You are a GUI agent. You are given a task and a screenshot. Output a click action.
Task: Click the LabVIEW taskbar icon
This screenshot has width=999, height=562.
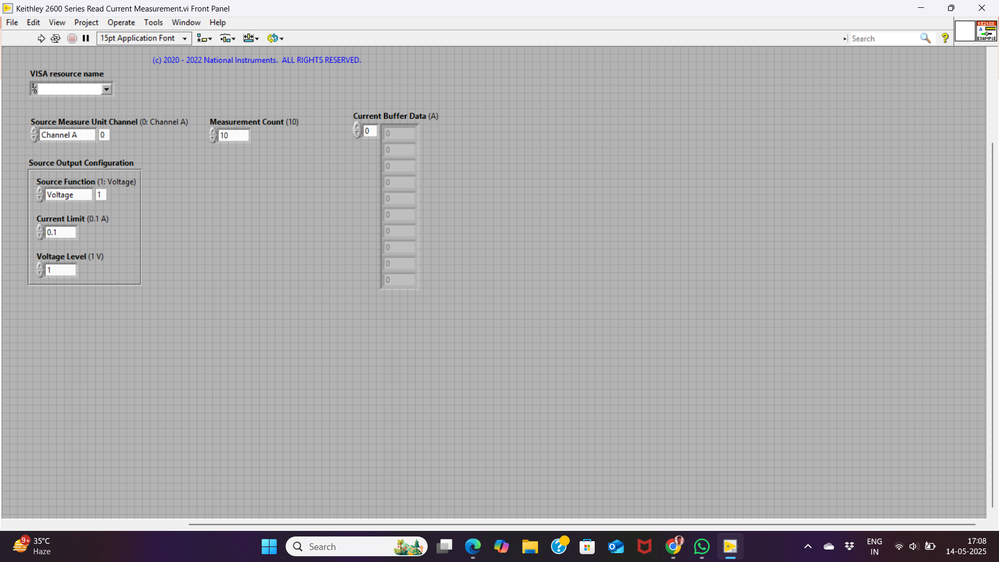(x=730, y=547)
